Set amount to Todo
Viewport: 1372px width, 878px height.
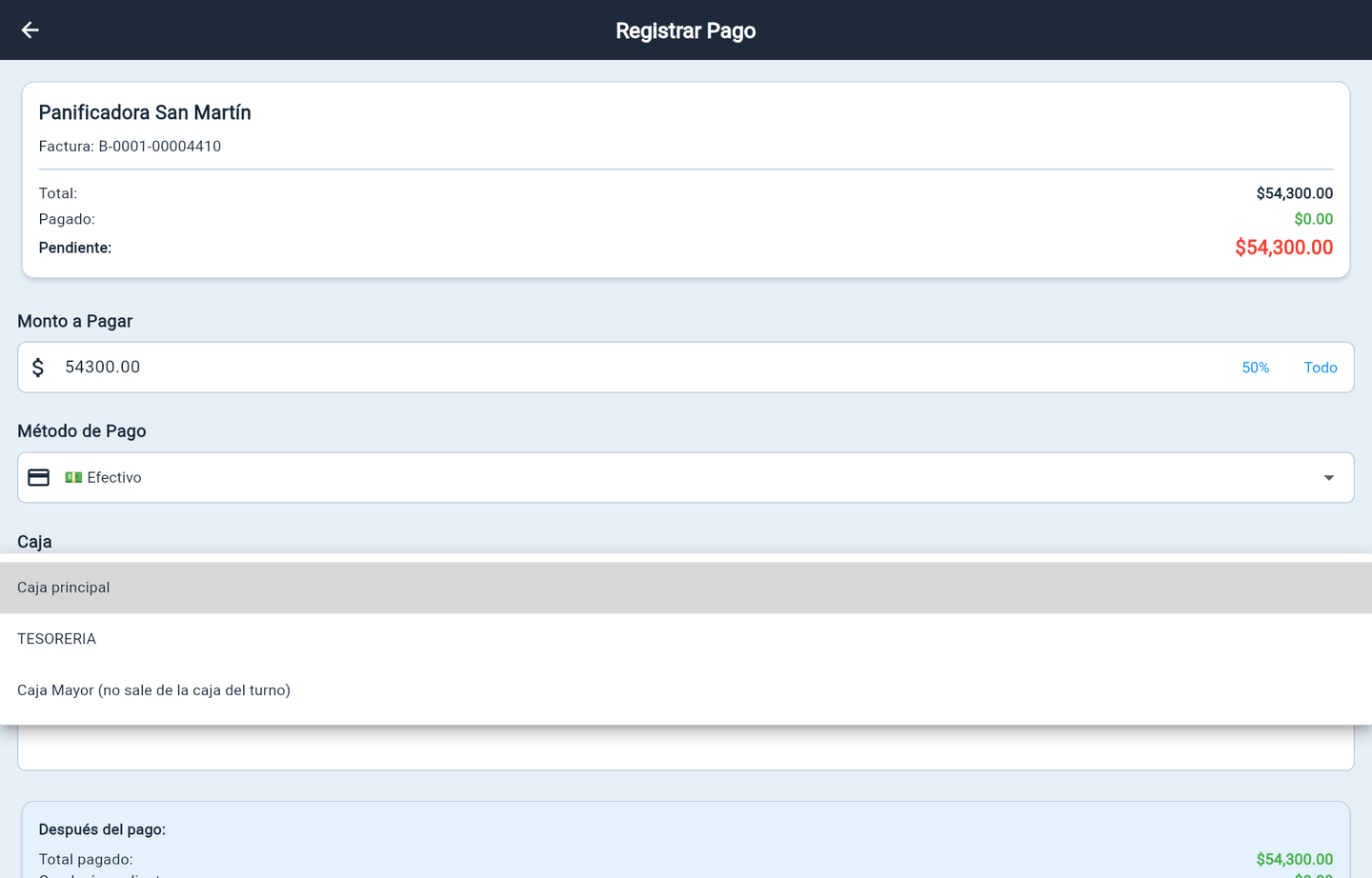coord(1321,368)
